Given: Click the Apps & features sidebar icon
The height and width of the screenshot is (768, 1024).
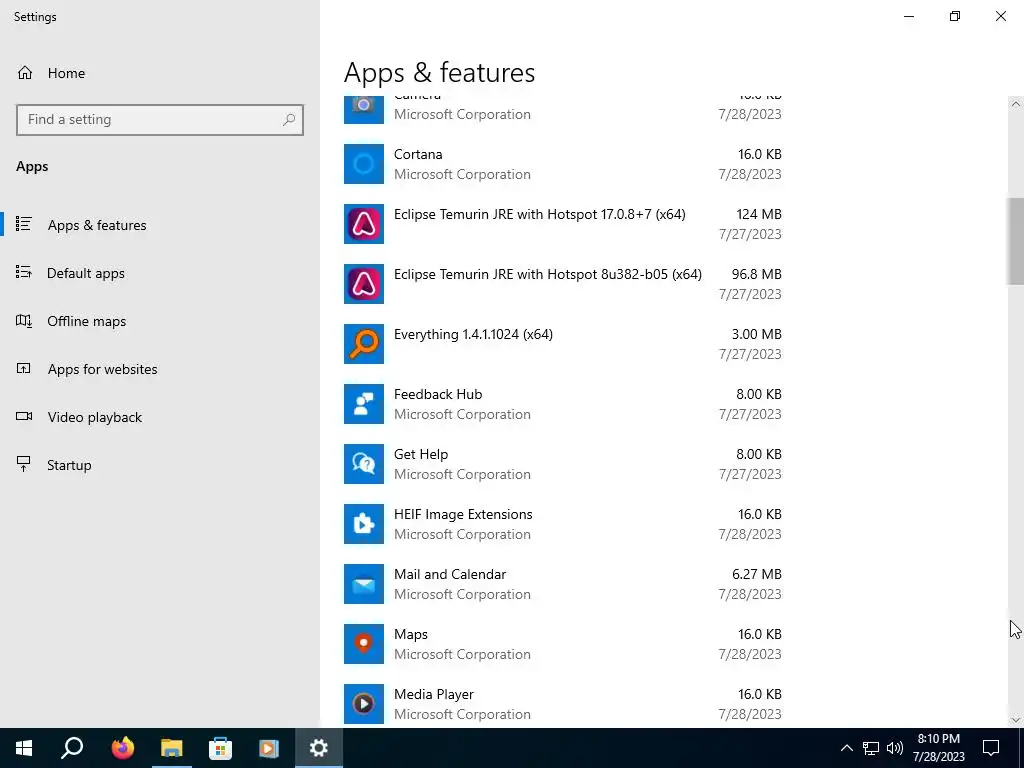Looking at the screenshot, I should tap(24, 224).
